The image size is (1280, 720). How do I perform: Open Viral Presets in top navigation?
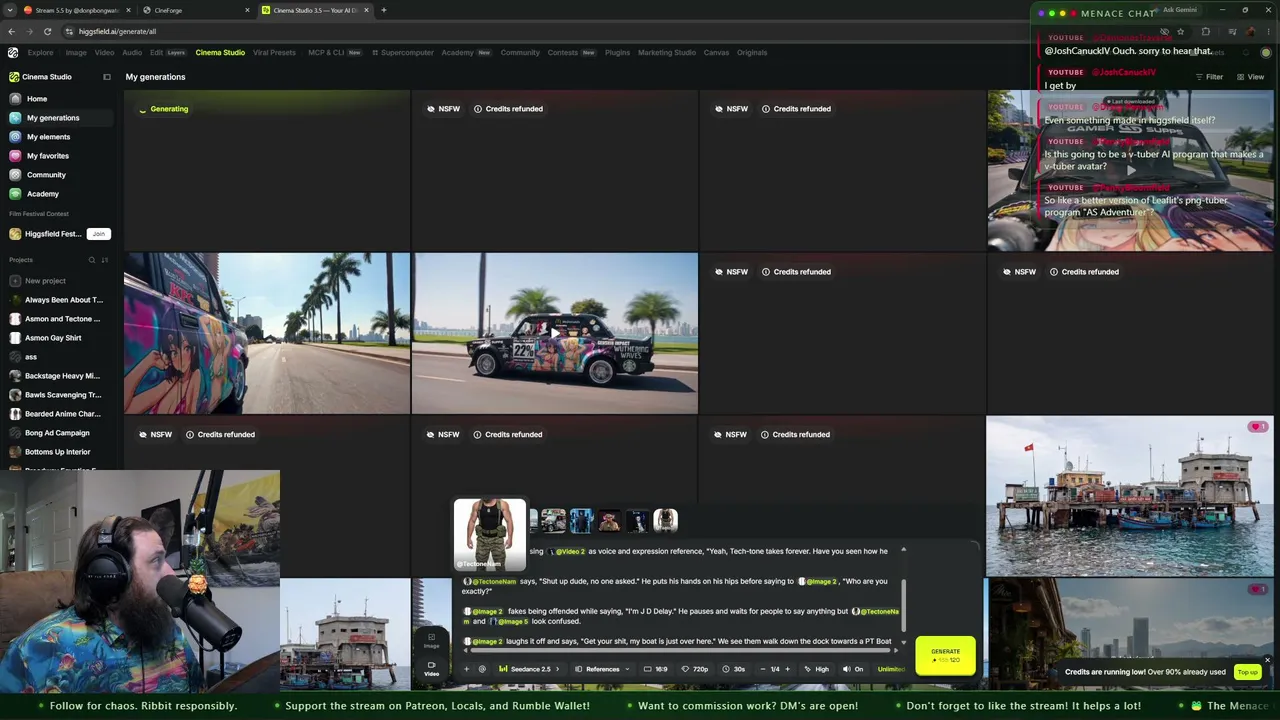point(274,53)
